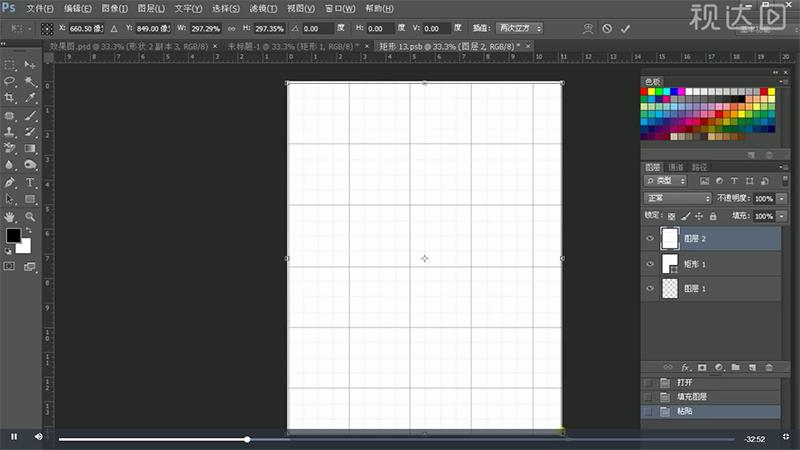Pause the video with the pause button
Image resolution: width=800 pixels, height=450 pixels.
[14, 437]
